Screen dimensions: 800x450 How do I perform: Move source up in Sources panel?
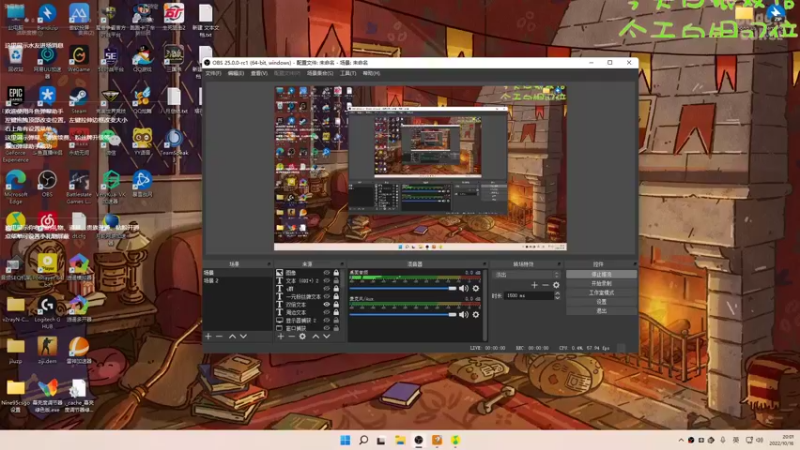pos(315,336)
